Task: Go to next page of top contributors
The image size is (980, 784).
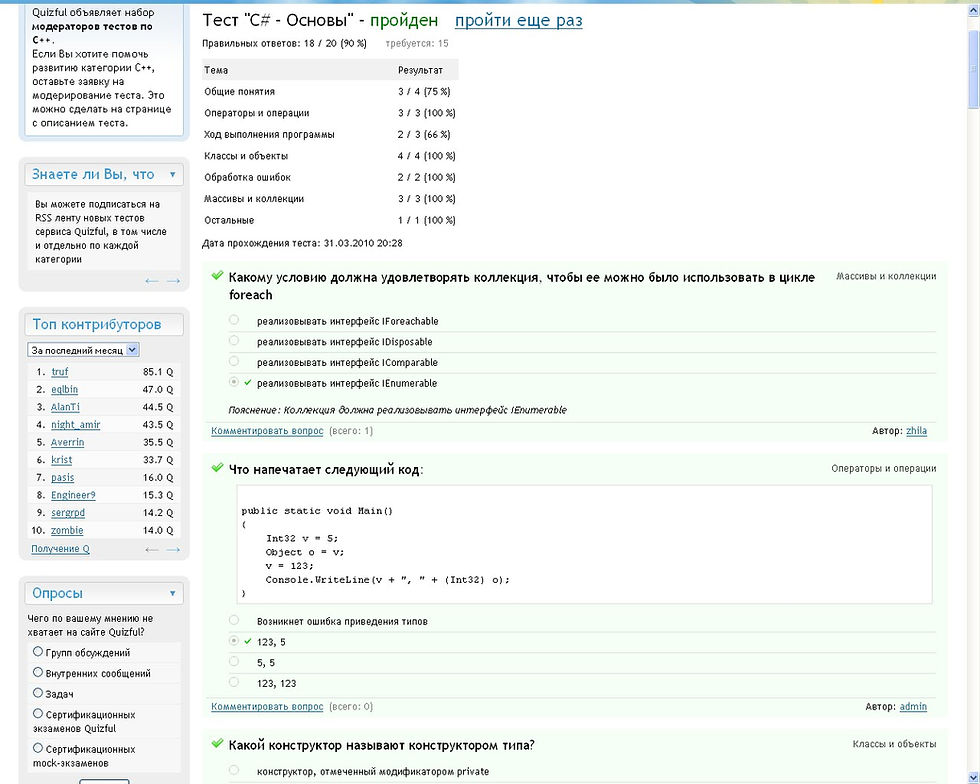Action: coord(174,550)
